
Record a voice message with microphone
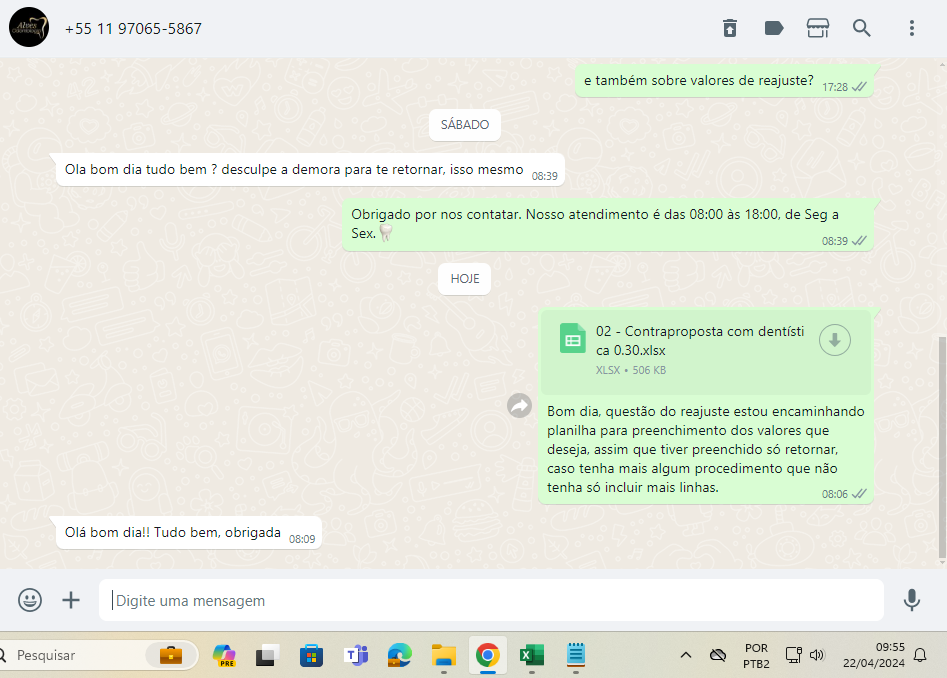(x=912, y=600)
